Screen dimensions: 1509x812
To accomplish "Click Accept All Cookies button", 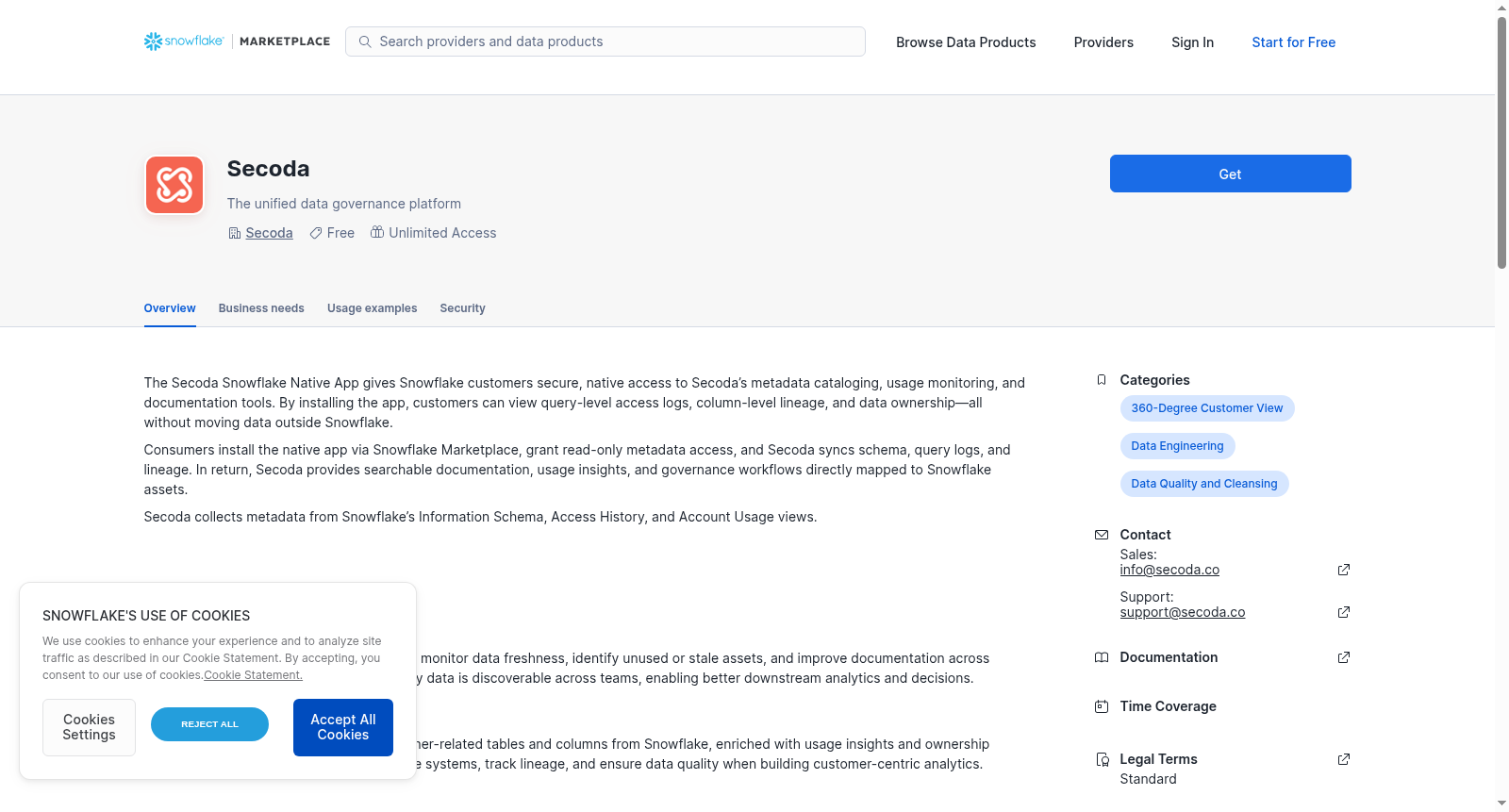I will pos(343,727).
